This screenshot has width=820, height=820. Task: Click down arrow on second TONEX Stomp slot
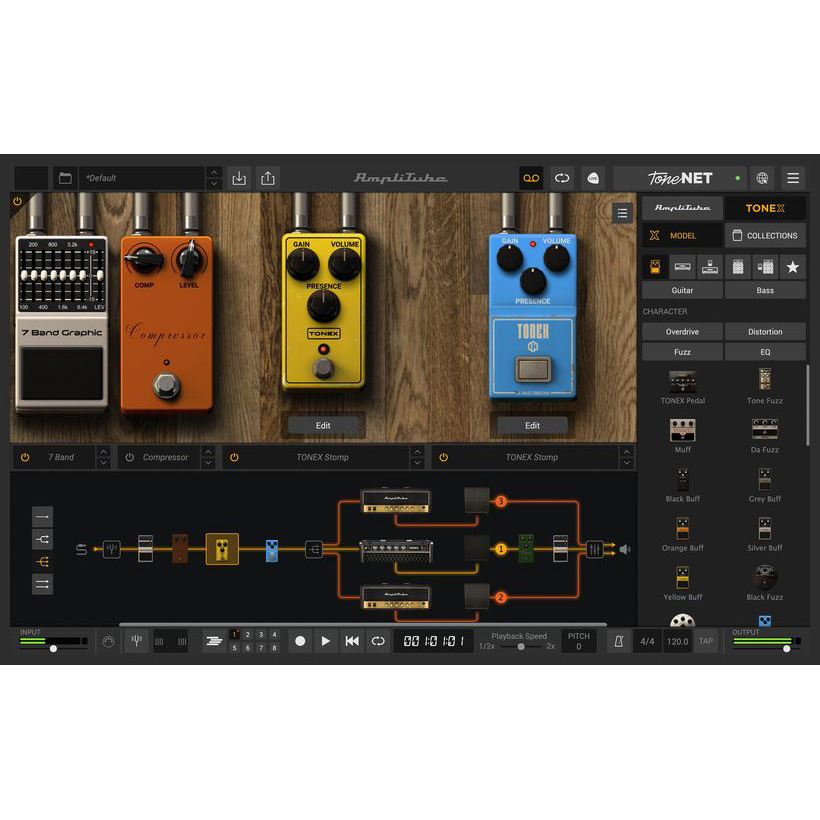click(x=627, y=463)
